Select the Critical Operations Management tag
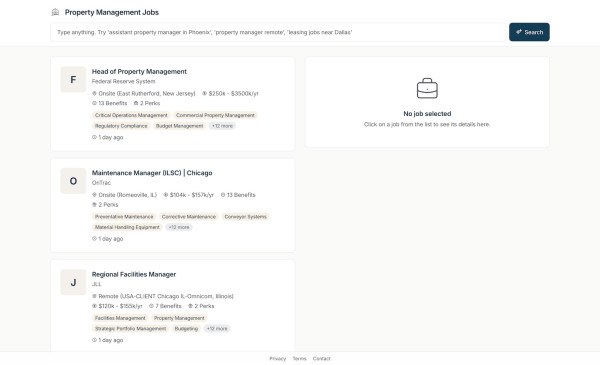The height and width of the screenshot is (365, 600). click(x=131, y=115)
